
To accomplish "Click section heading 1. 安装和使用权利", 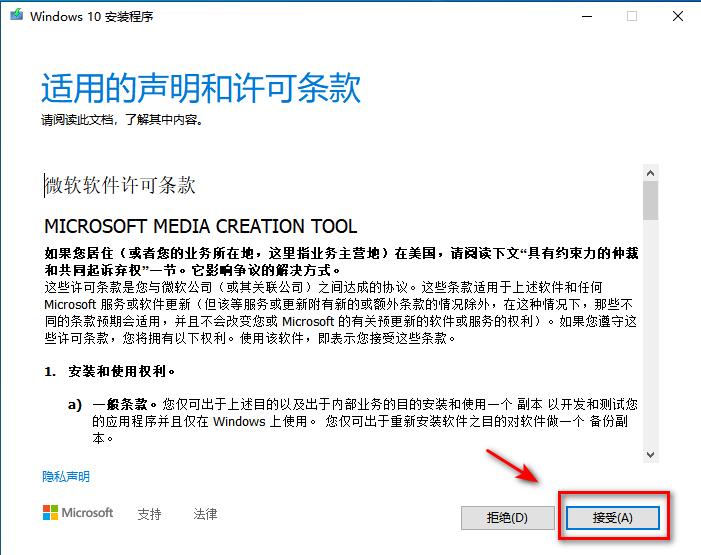I will point(110,371).
